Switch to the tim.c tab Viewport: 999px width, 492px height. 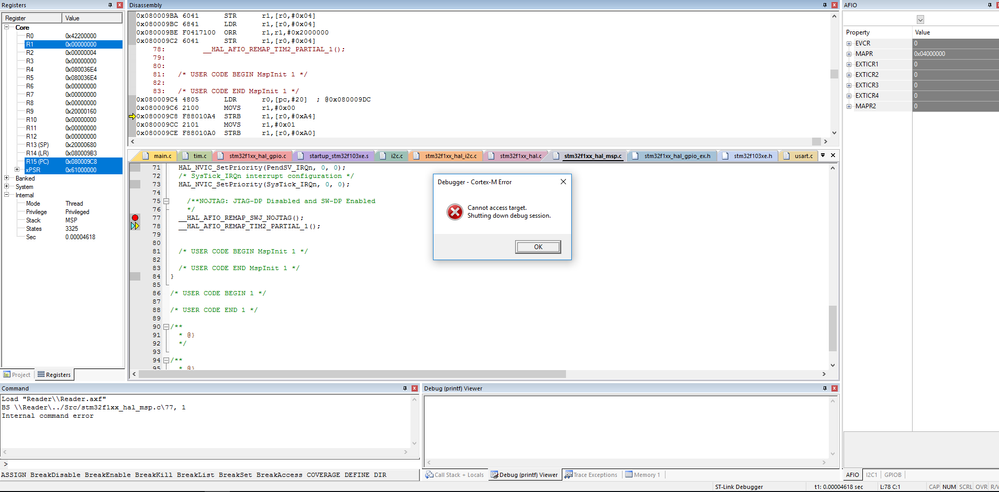click(x=195, y=156)
